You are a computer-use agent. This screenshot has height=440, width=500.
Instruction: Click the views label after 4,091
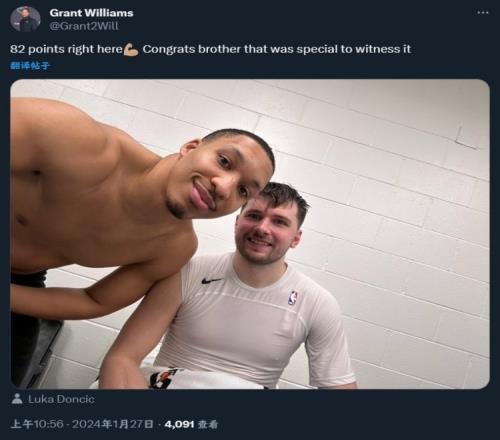(x=208, y=424)
